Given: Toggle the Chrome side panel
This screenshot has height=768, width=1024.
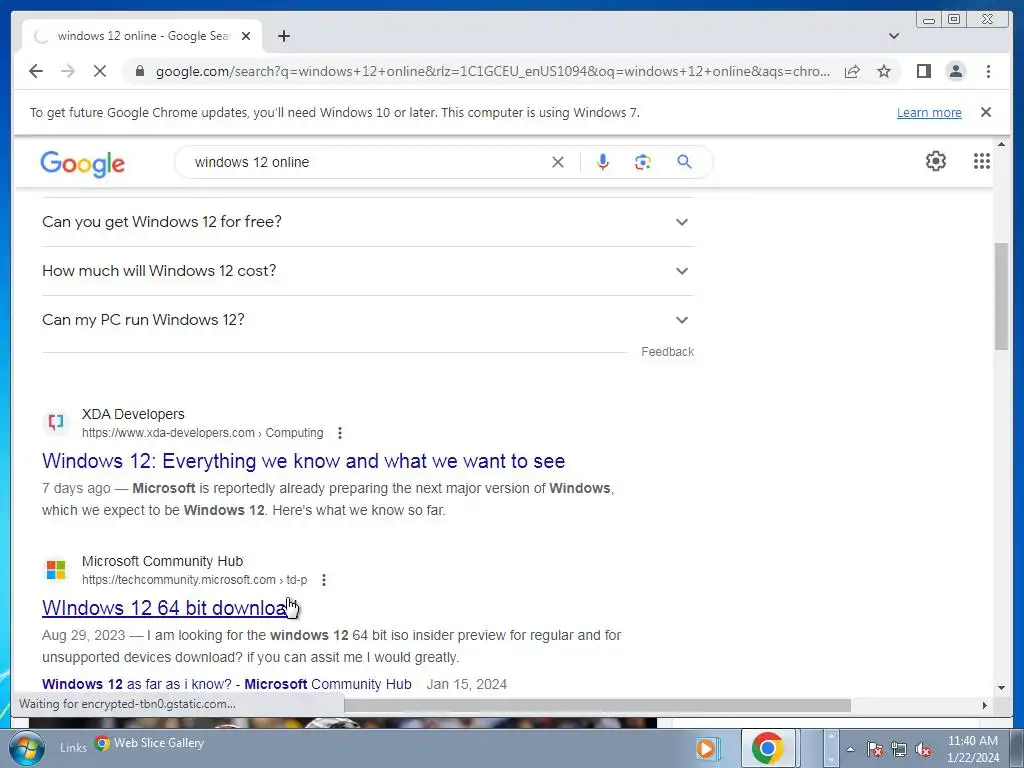Looking at the screenshot, I should [923, 71].
